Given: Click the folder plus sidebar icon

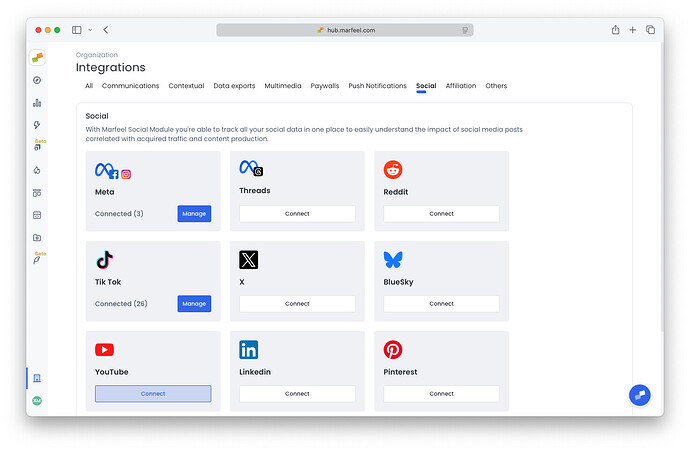Looking at the screenshot, I should pyautogui.click(x=37, y=238).
